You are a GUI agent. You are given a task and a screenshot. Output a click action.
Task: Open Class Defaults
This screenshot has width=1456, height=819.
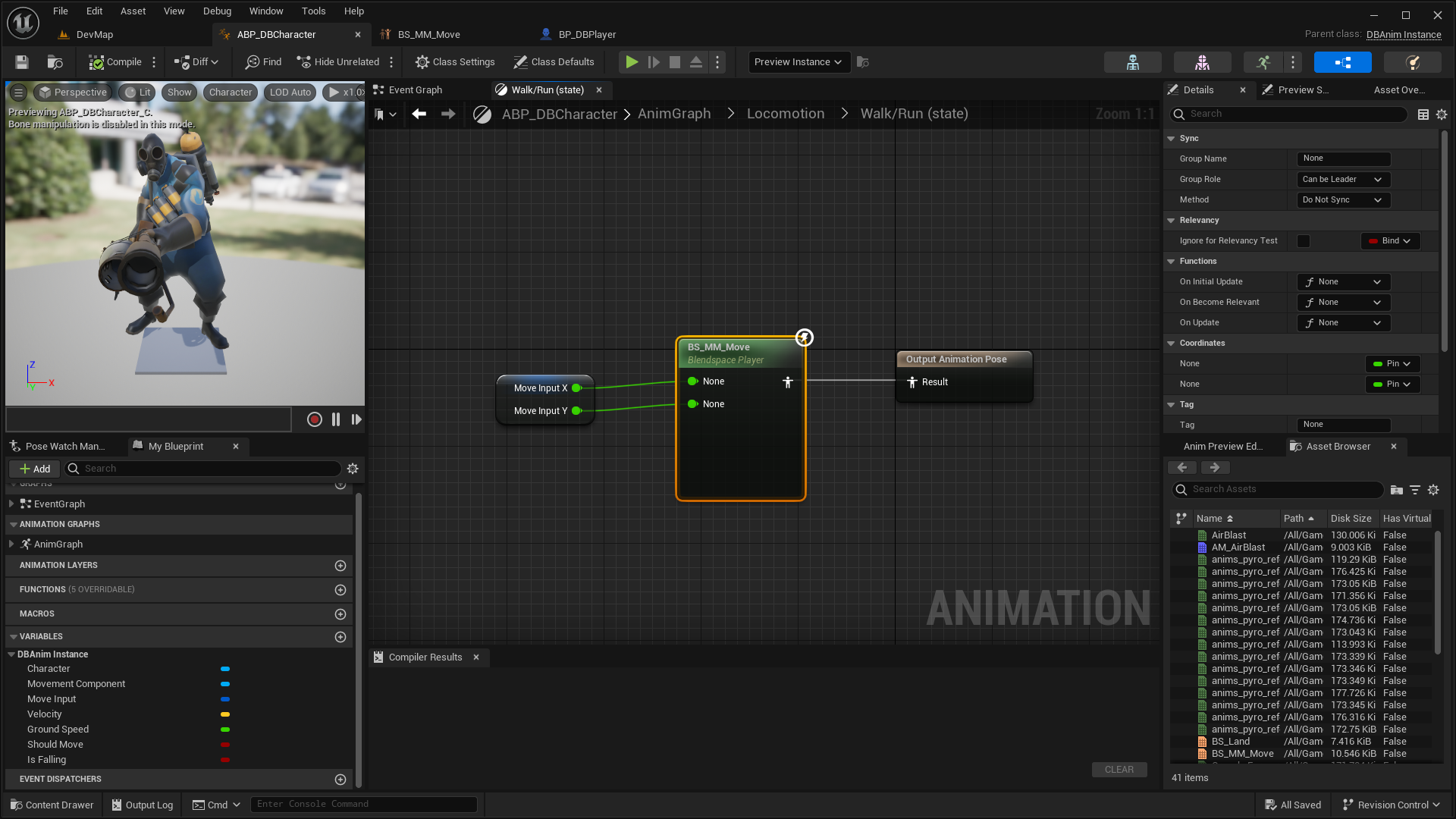click(554, 62)
